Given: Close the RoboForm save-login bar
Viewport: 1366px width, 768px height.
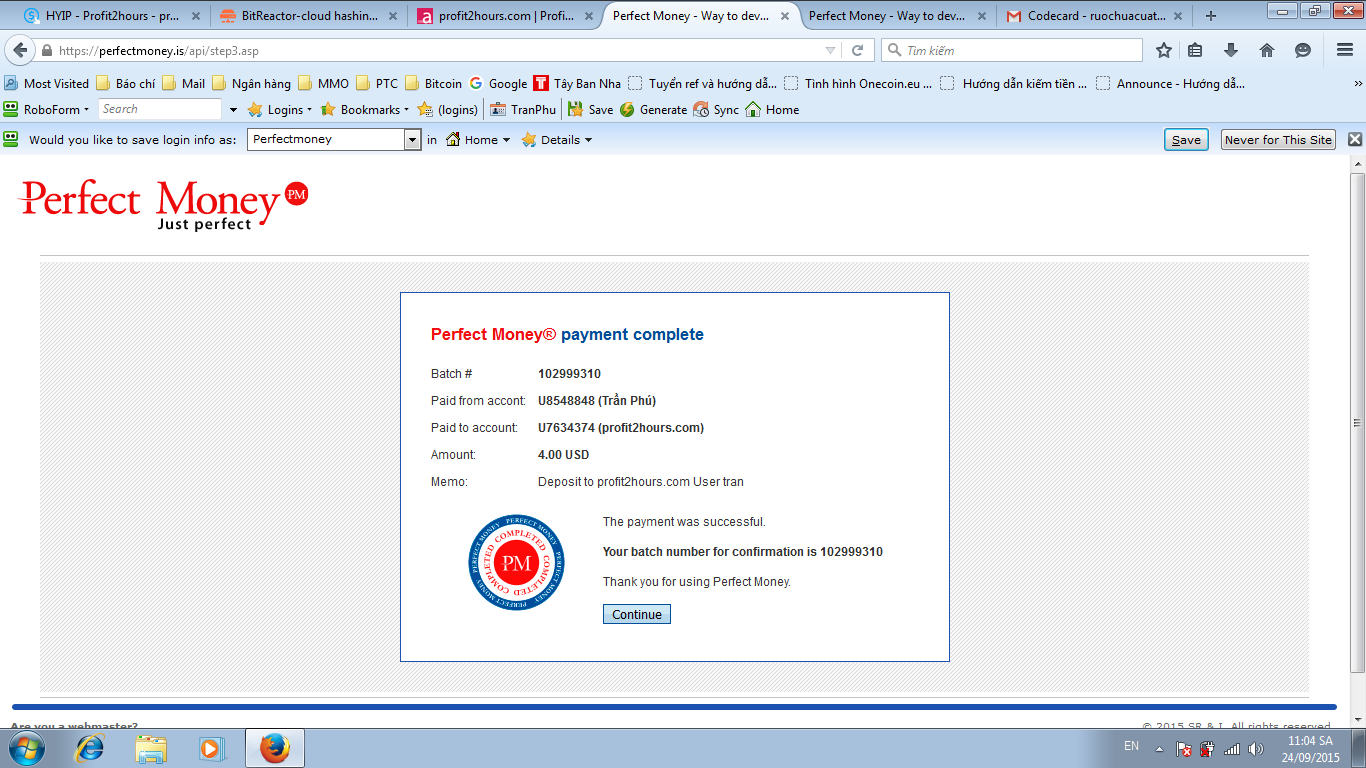Looking at the screenshot, I should coord(1355,140).
